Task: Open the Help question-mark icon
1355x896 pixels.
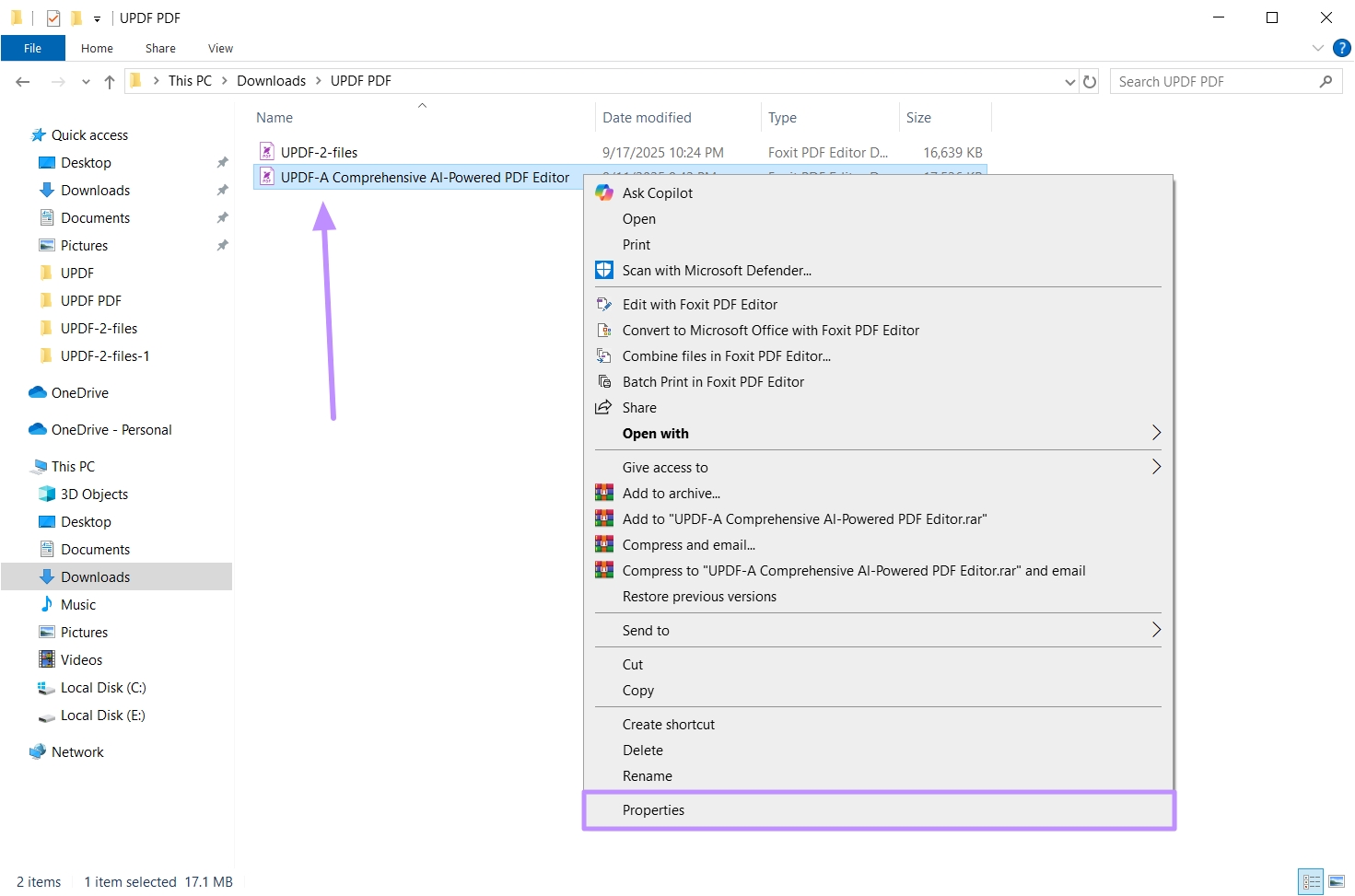Action: 1343,48
